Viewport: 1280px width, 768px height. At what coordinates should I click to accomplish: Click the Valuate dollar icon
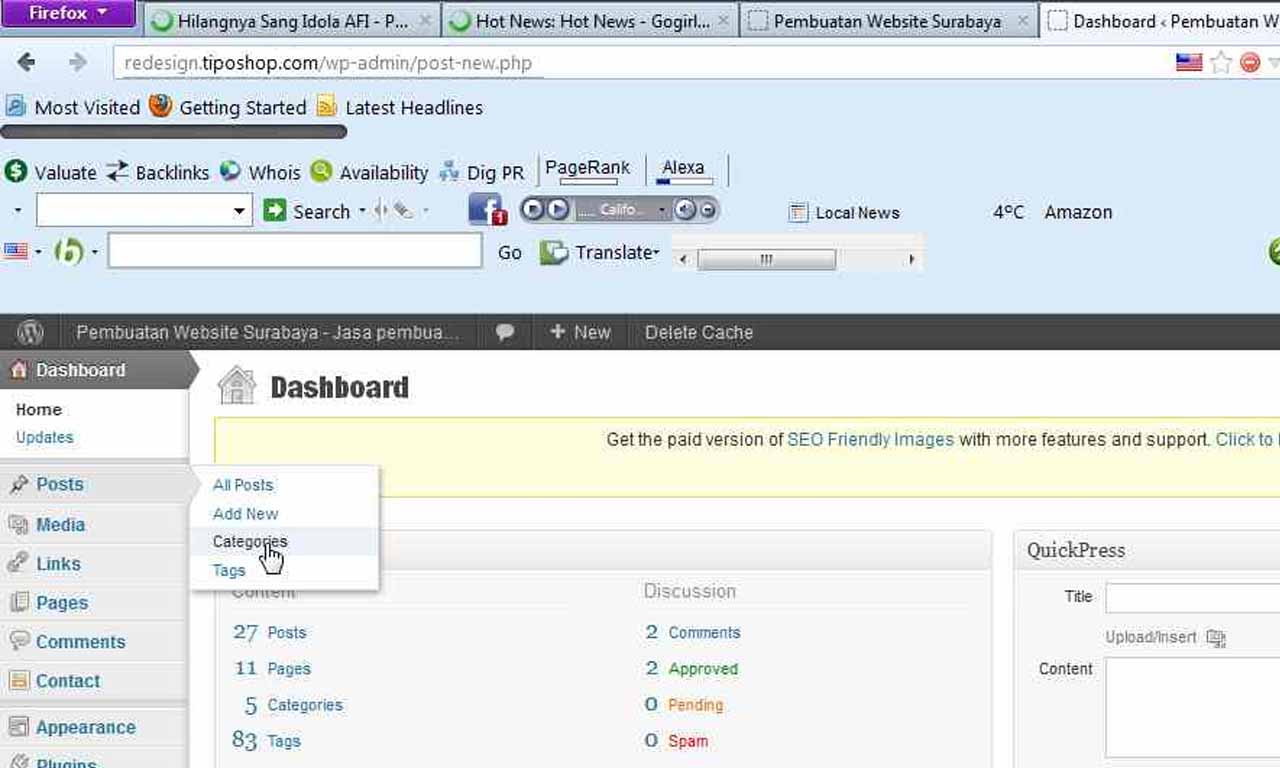16,171
